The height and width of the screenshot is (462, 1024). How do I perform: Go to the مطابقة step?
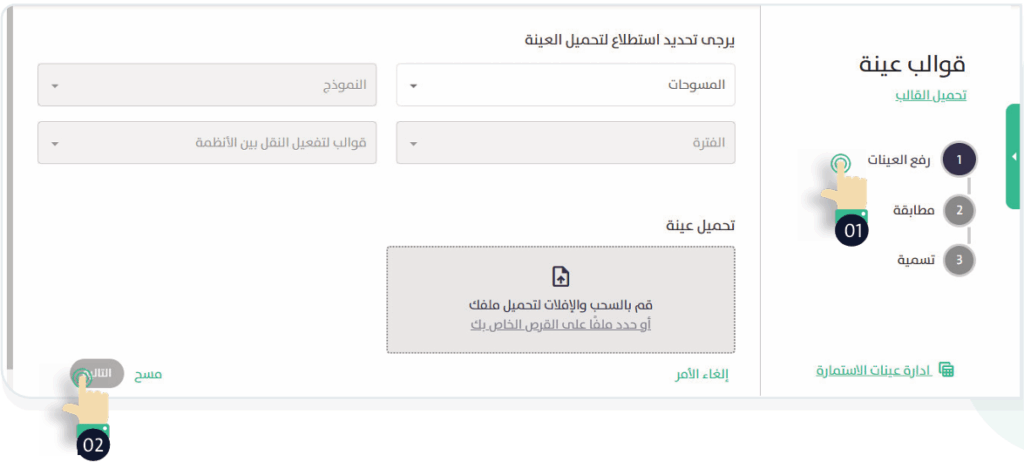[914, 210]
